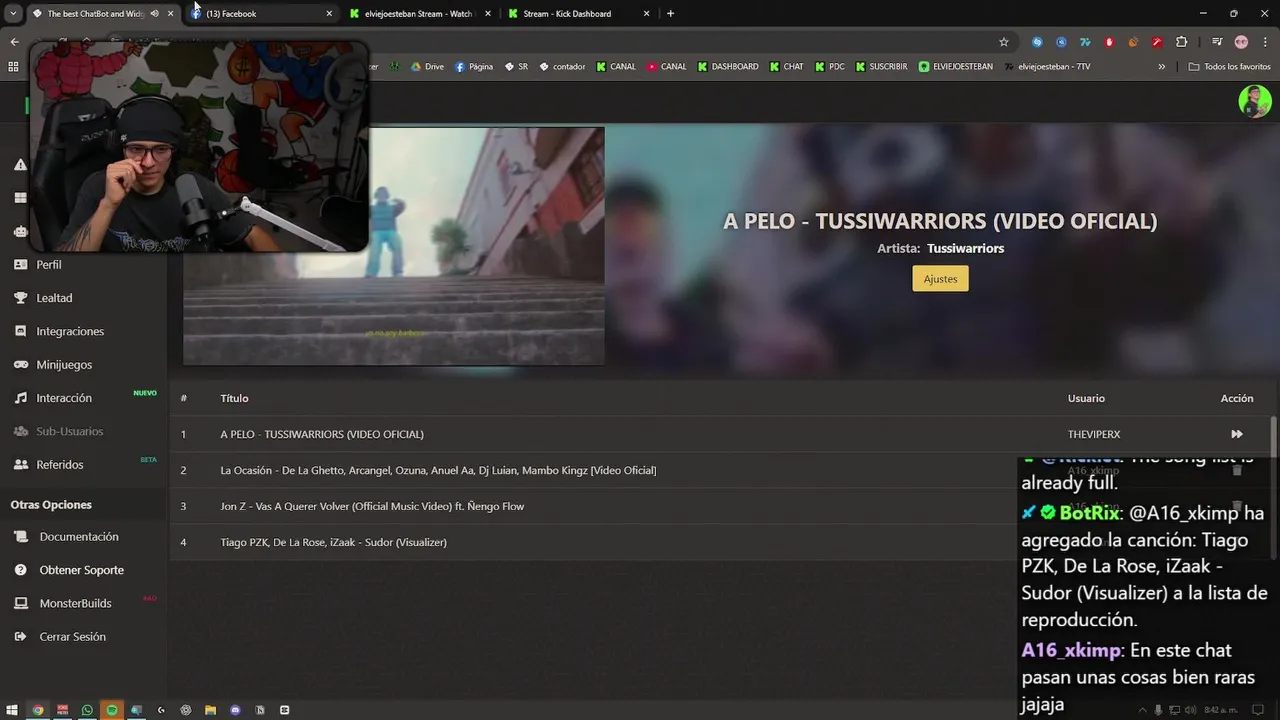Close the Kick Dashboard tab
The height and width of the screenshot is (720, 1280).
pyautogui.click(x=646, y=14)
